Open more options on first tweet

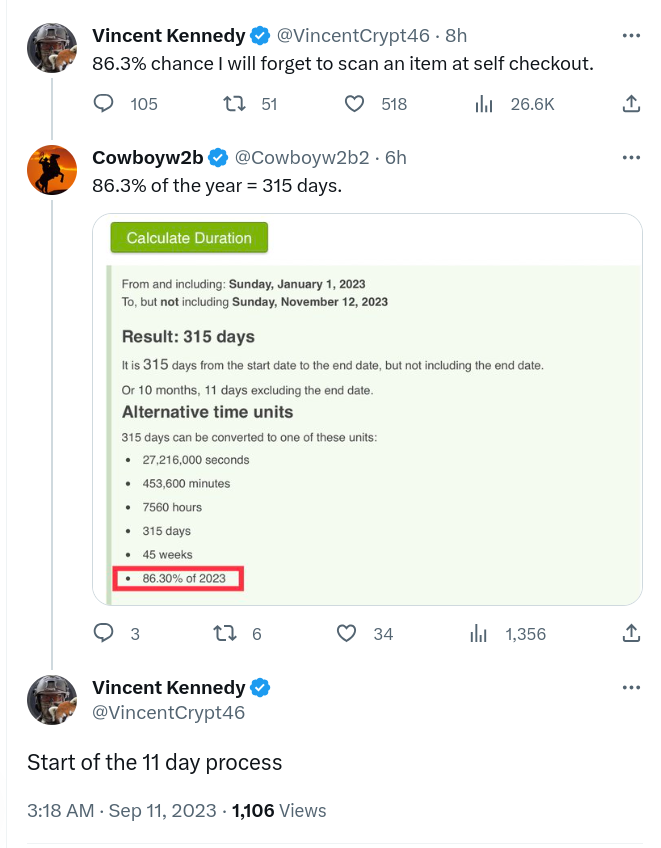click(631, 36)
